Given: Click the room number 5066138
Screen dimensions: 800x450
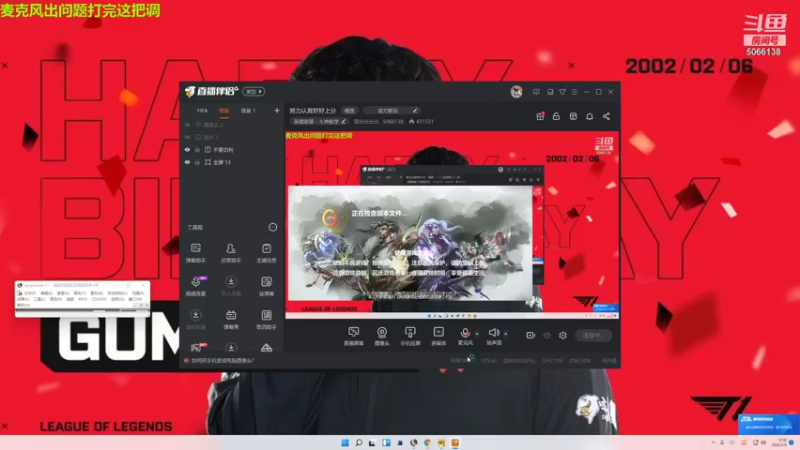Looking at the screenshot, I should point(393,122).
